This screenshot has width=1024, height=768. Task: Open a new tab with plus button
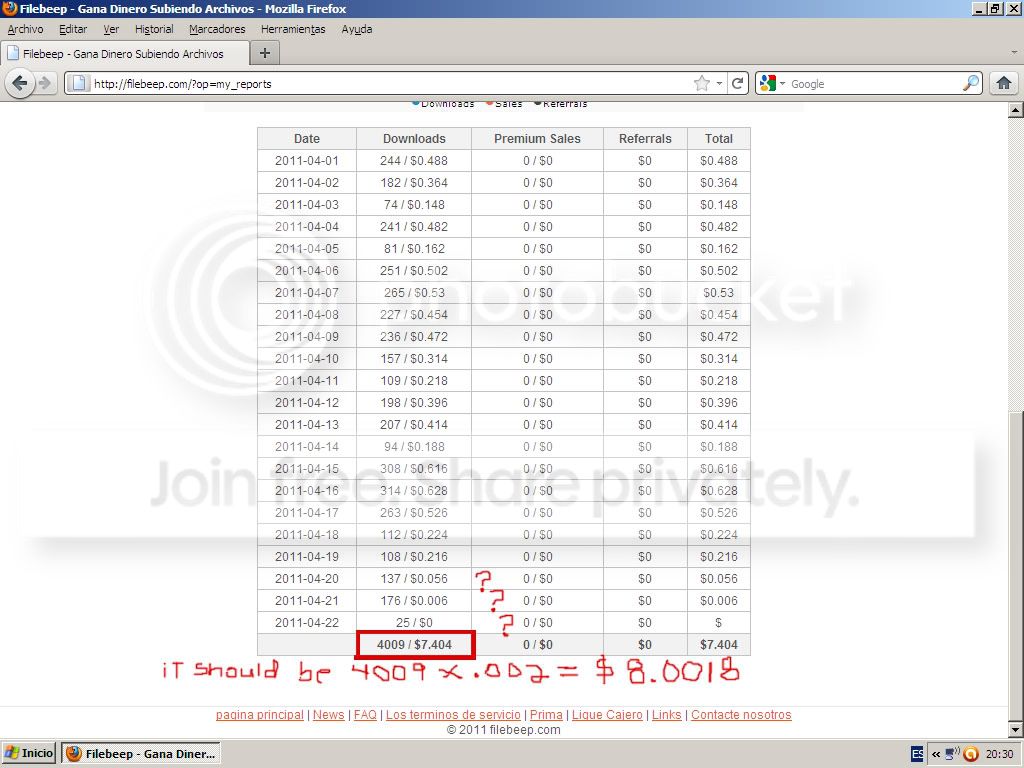pyautogui.click(x=264, y=53)
